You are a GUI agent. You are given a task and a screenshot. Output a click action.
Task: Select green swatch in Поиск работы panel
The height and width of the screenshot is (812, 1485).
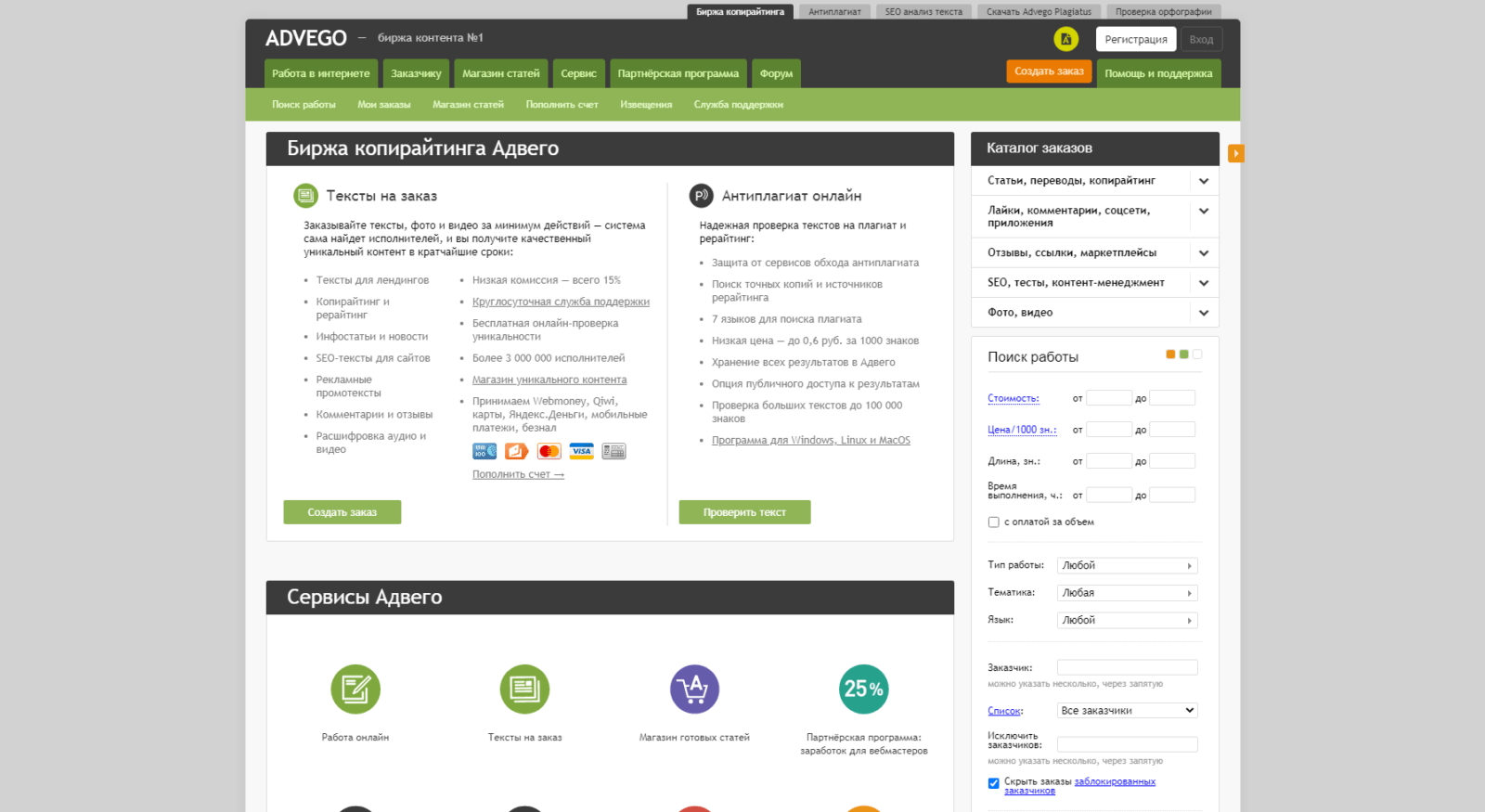click(1183, 354)
